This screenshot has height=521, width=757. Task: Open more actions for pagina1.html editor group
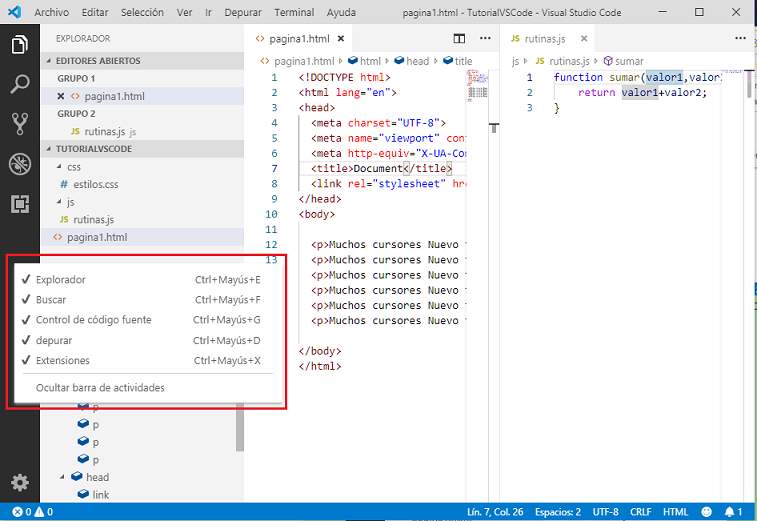(x=485, y=38)
